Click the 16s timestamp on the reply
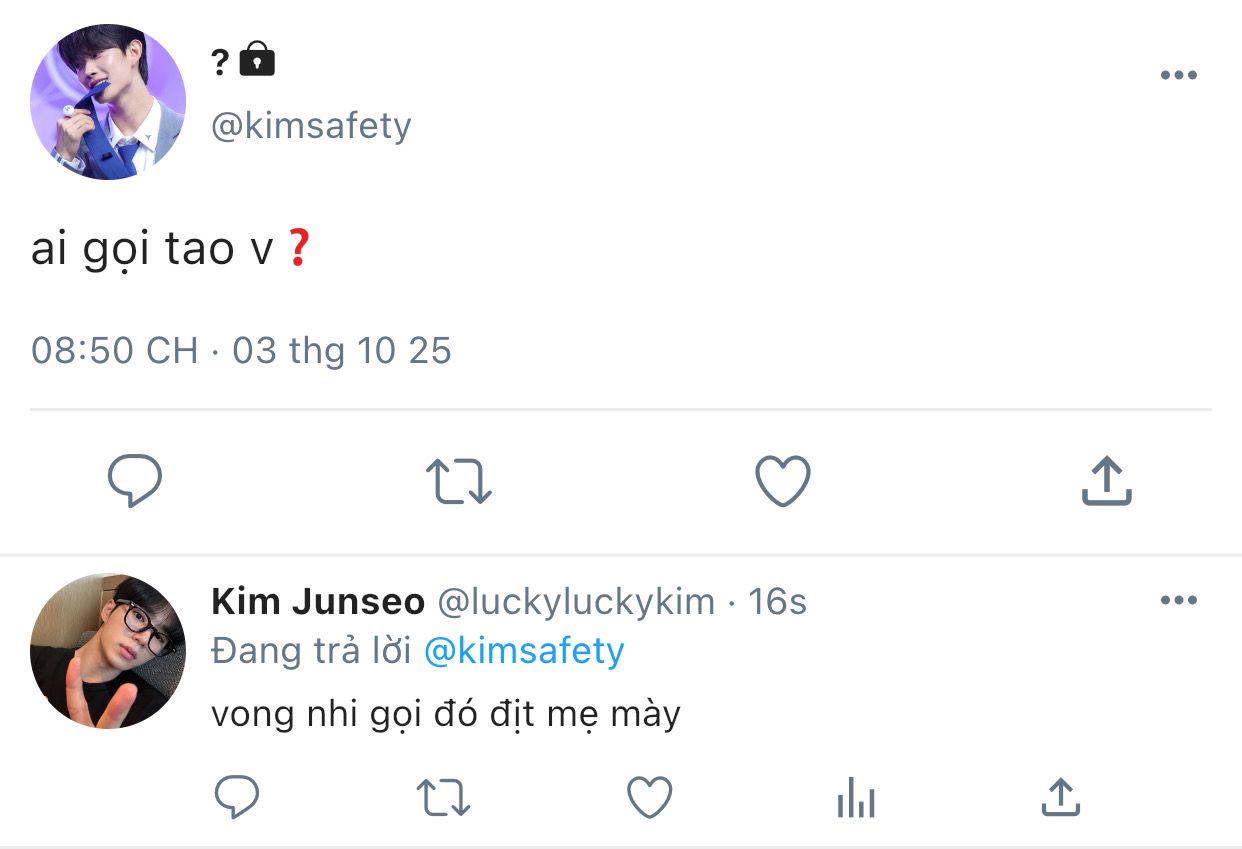Image resolution: width=1242 pixels, height=849 pixels. coord(777,602)
